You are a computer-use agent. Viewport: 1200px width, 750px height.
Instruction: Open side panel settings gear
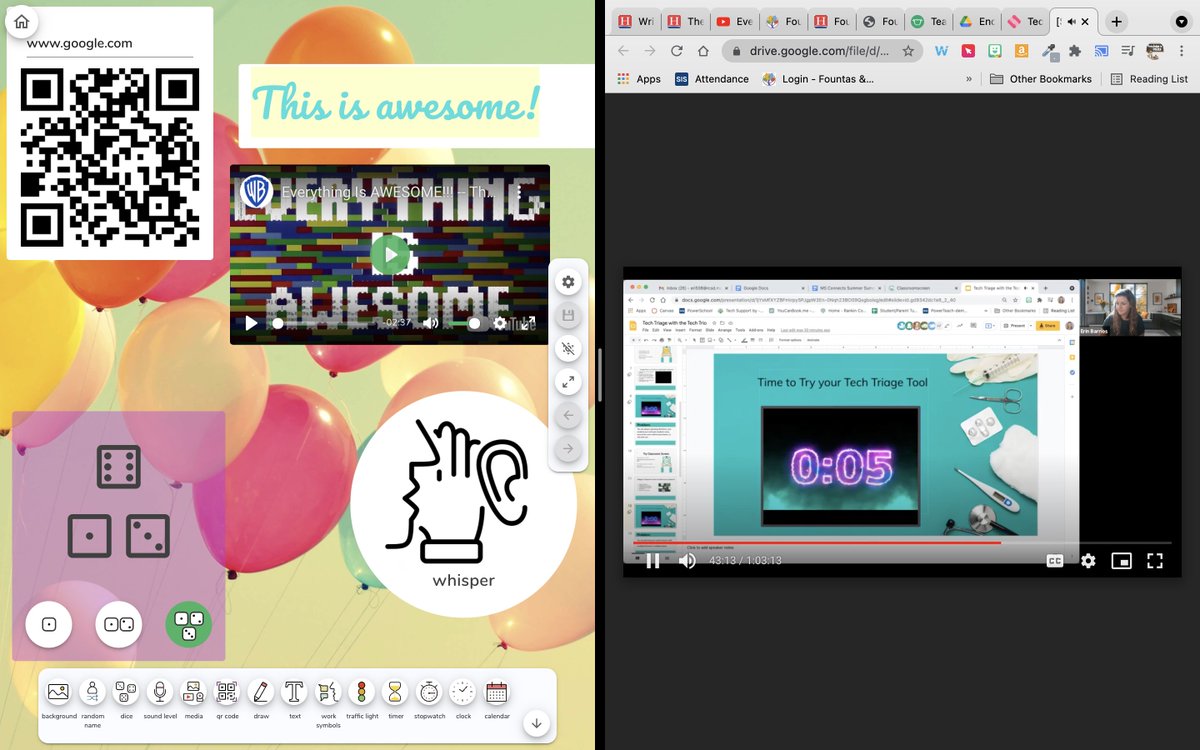tap(568, 282)
